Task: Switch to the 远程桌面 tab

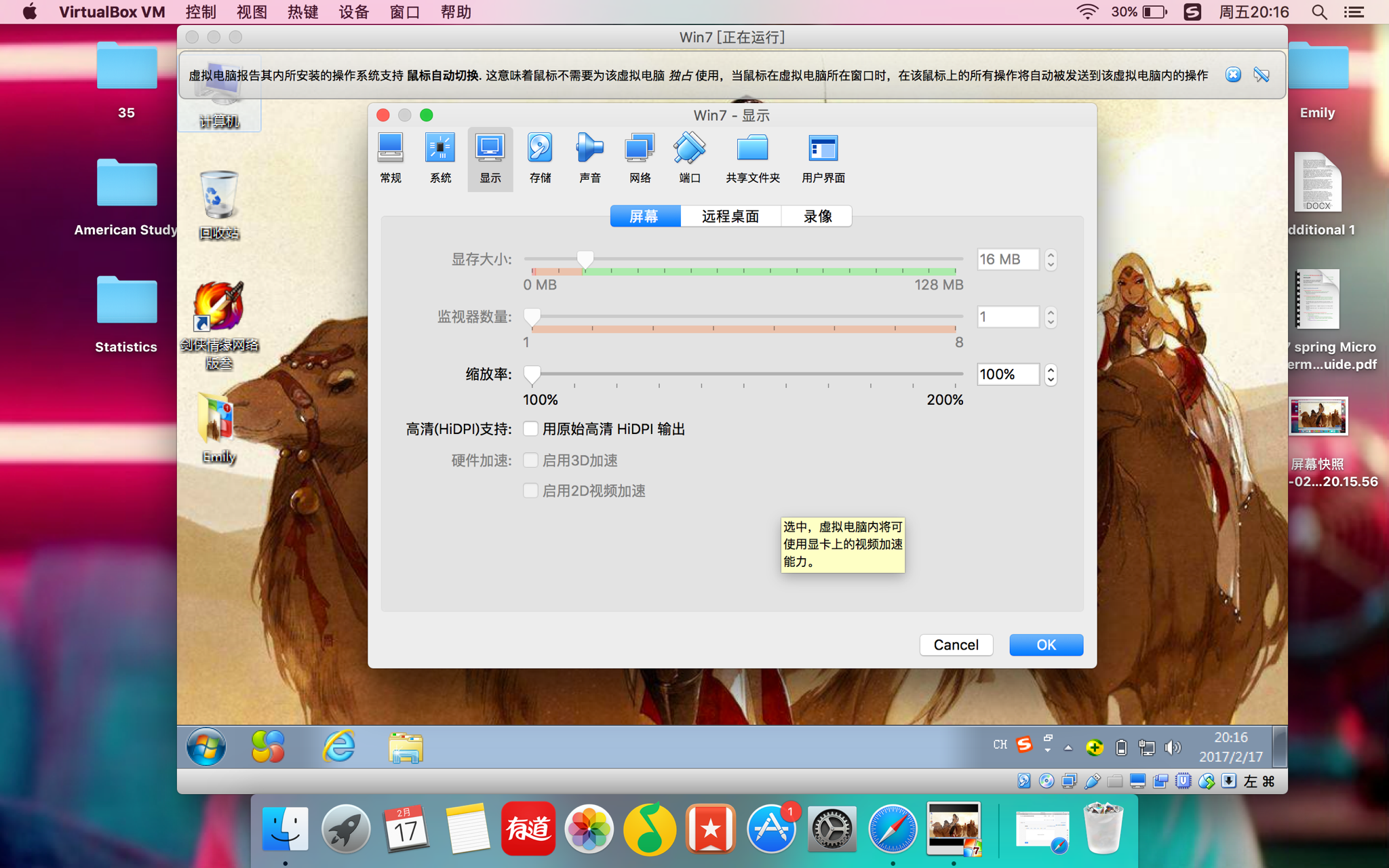Action: point(730,216)
